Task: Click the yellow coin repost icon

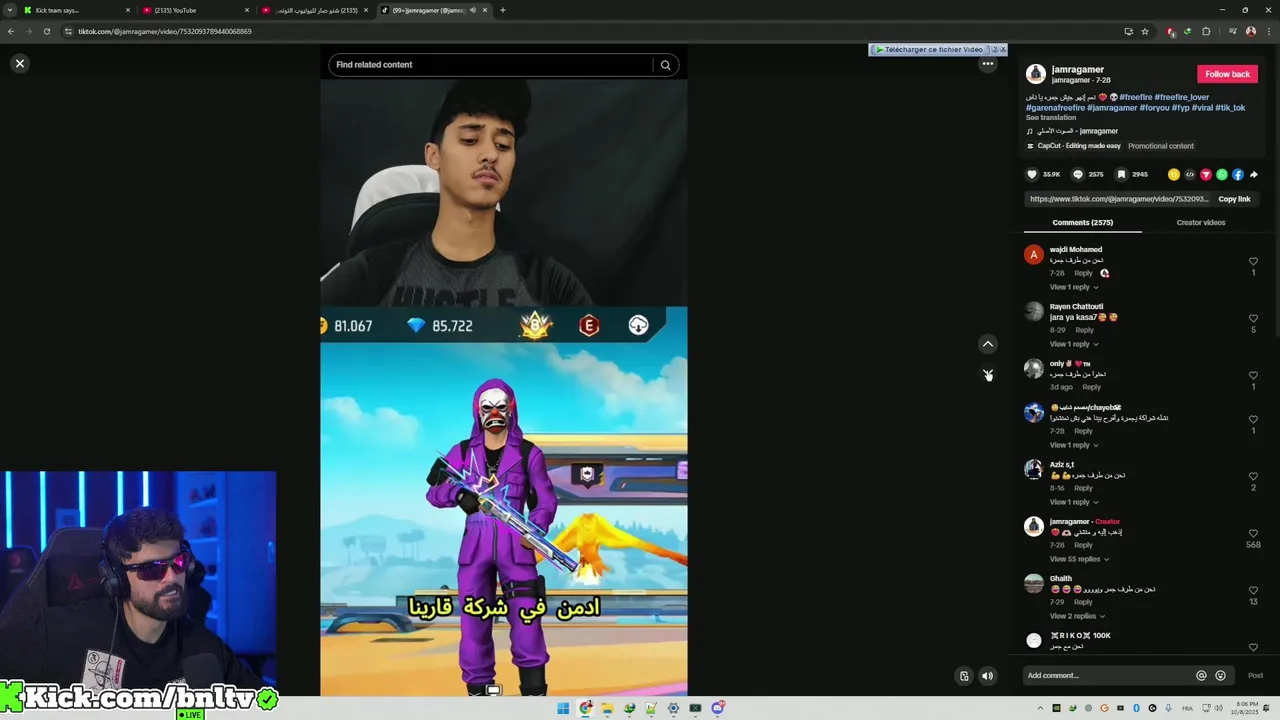Action: pyautogui.click(x=1174, y=174)
